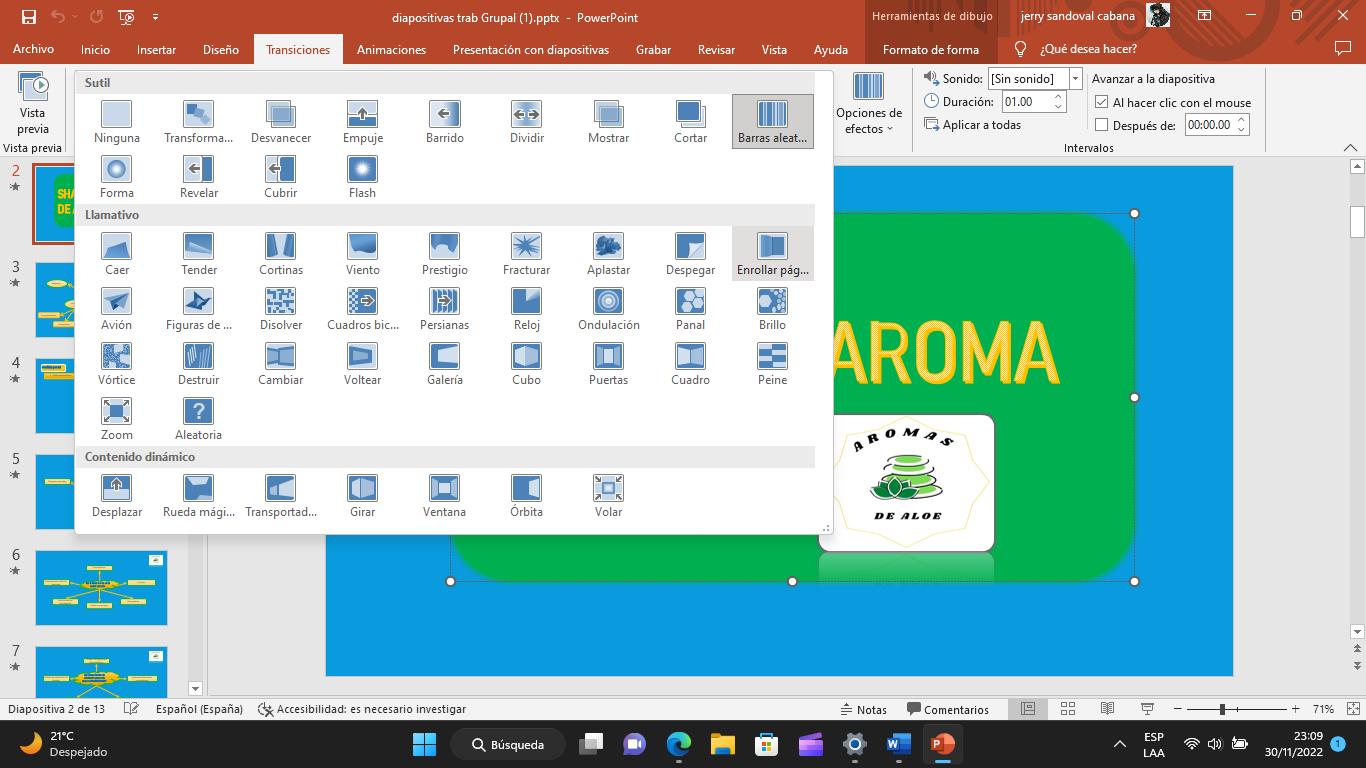
Task: Select the Ninguna transition
Action: pos(117,122)
